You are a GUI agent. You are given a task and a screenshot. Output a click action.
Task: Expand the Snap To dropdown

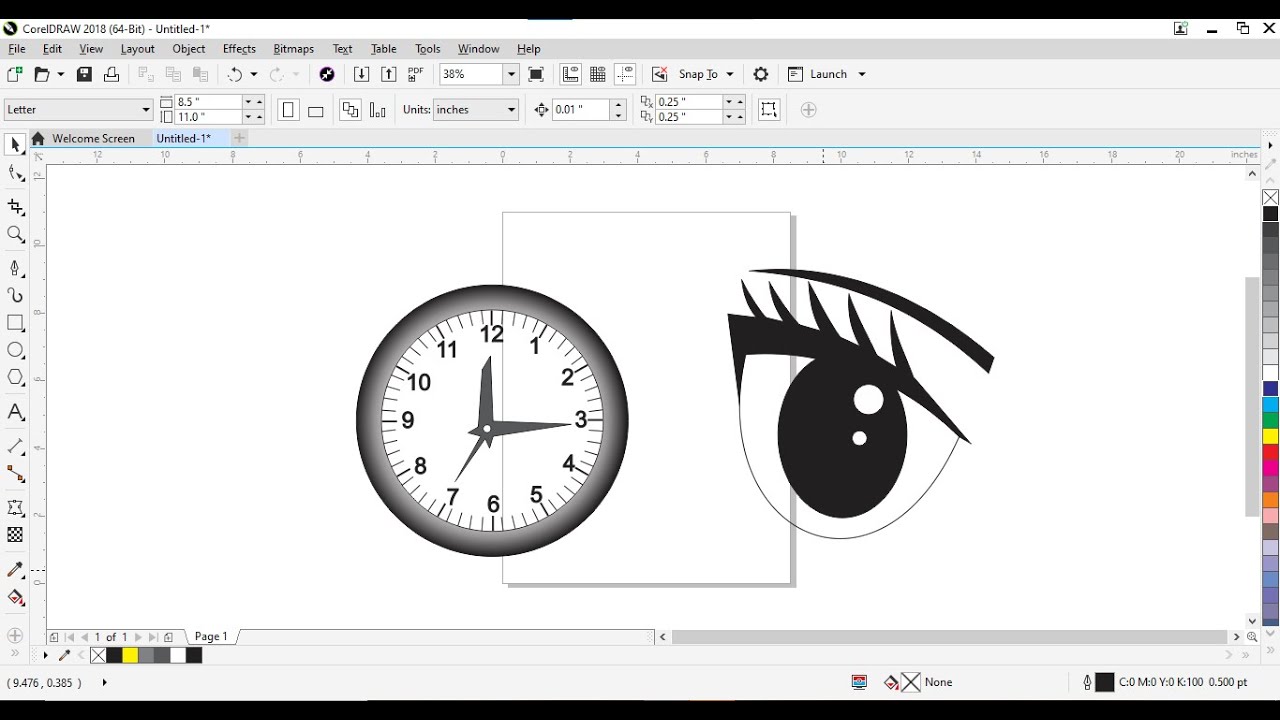click(730, 74)
